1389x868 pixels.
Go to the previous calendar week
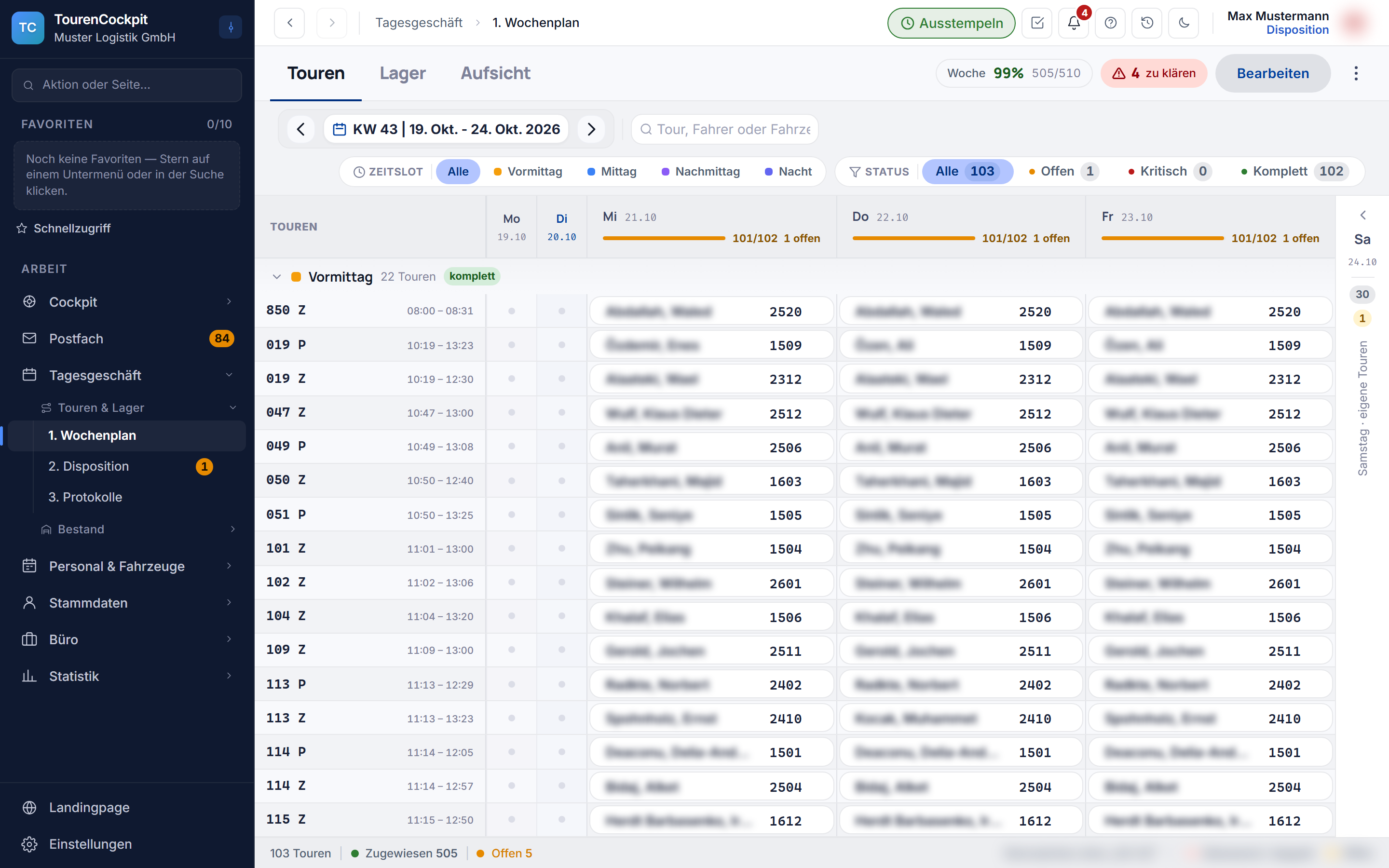click(301, 129)
